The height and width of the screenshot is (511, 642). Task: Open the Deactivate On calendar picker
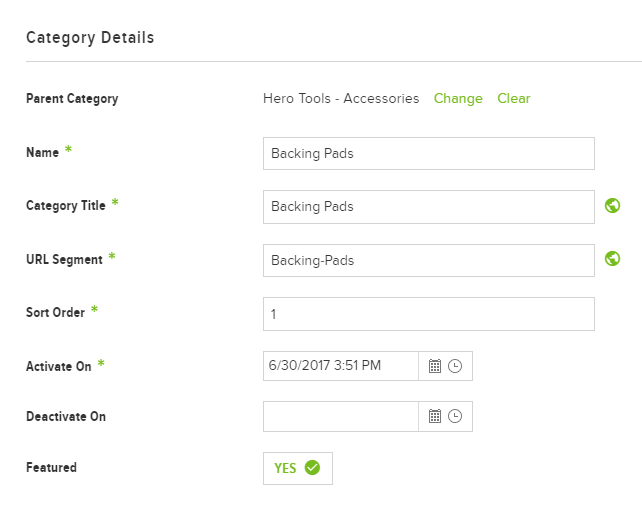point(434,416)
